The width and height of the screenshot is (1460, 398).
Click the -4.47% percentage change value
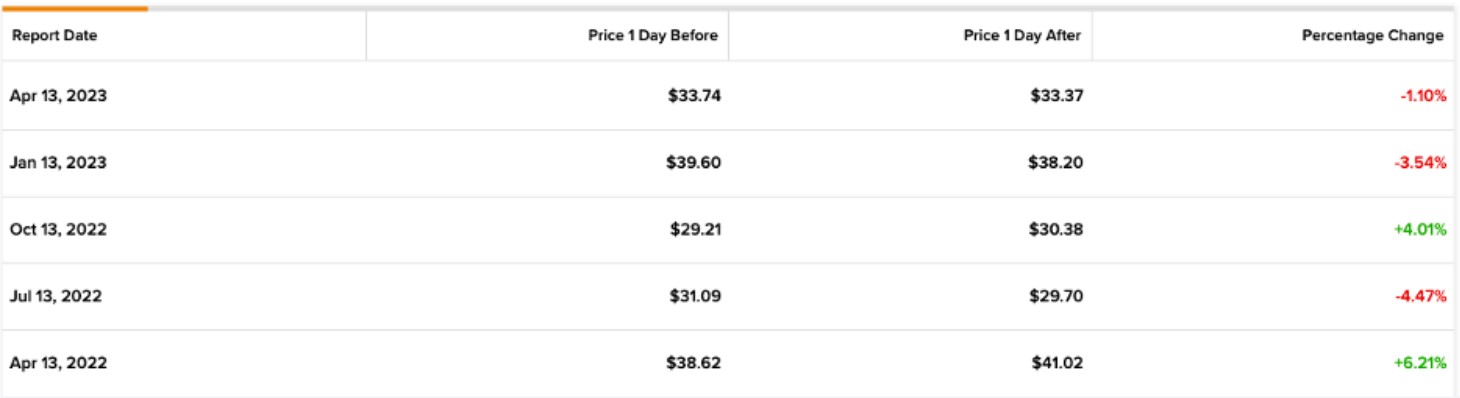tap(1420, 296)
